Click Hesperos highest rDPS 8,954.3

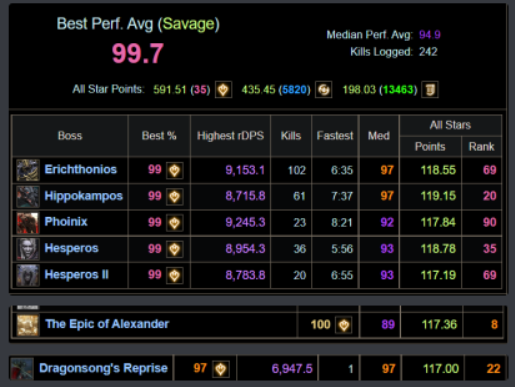(245, 249)
